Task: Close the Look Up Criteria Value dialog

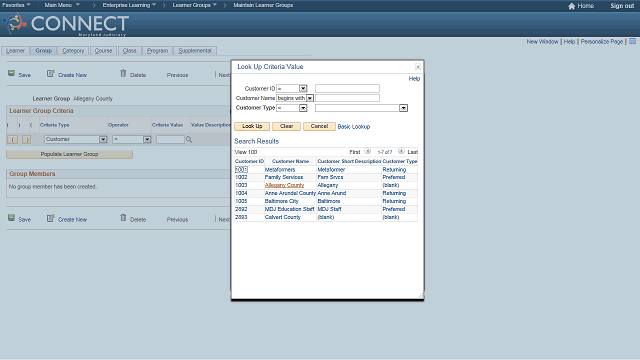Action: 418,67
